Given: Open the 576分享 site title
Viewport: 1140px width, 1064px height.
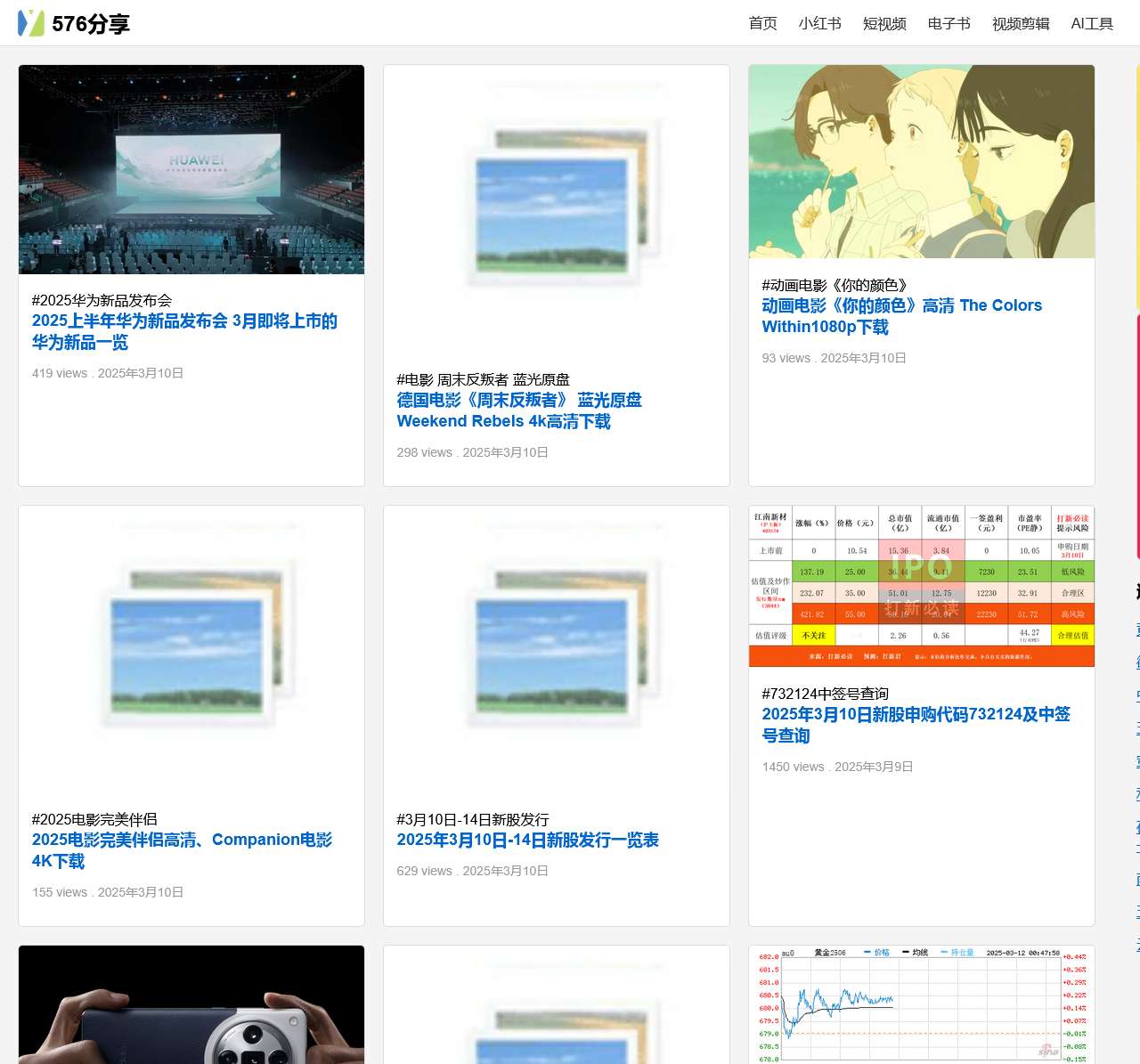Looking at the screenshot, I should [x=91, y=24].
